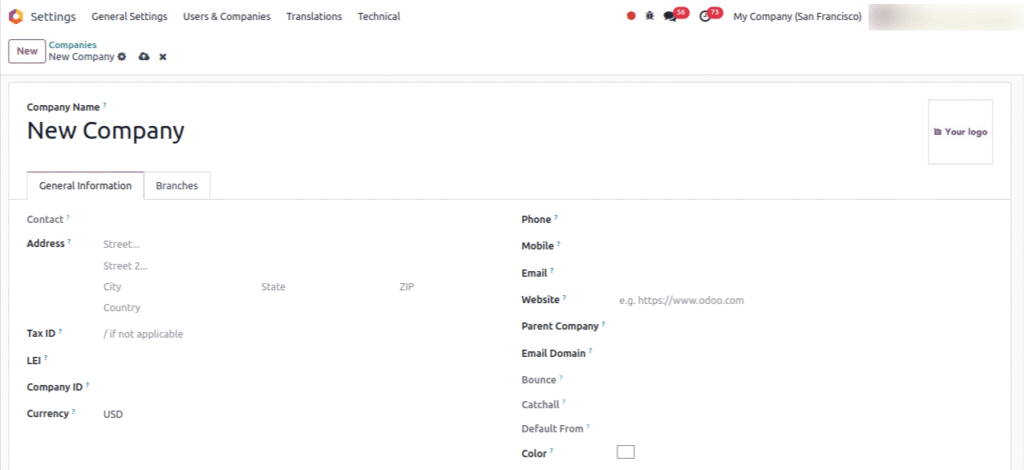Focus the Mobile field
Image resolution: width=1024 pixels, height=470 pixels.
tap(806, 246)
